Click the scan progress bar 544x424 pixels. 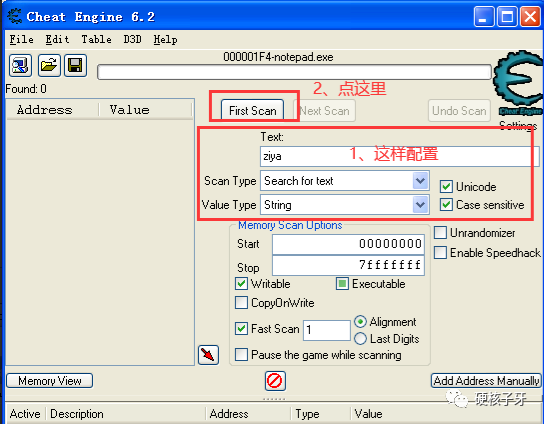tap(294, 72)
